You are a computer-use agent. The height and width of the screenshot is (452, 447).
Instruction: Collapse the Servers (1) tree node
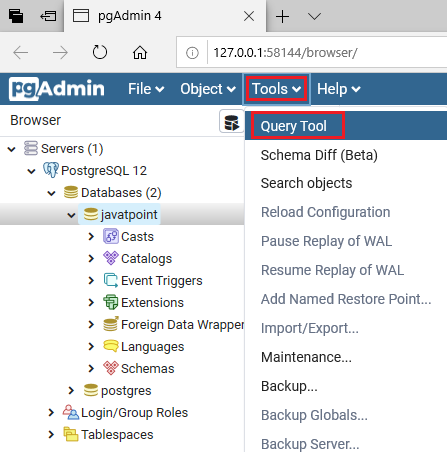coord(12,149)
